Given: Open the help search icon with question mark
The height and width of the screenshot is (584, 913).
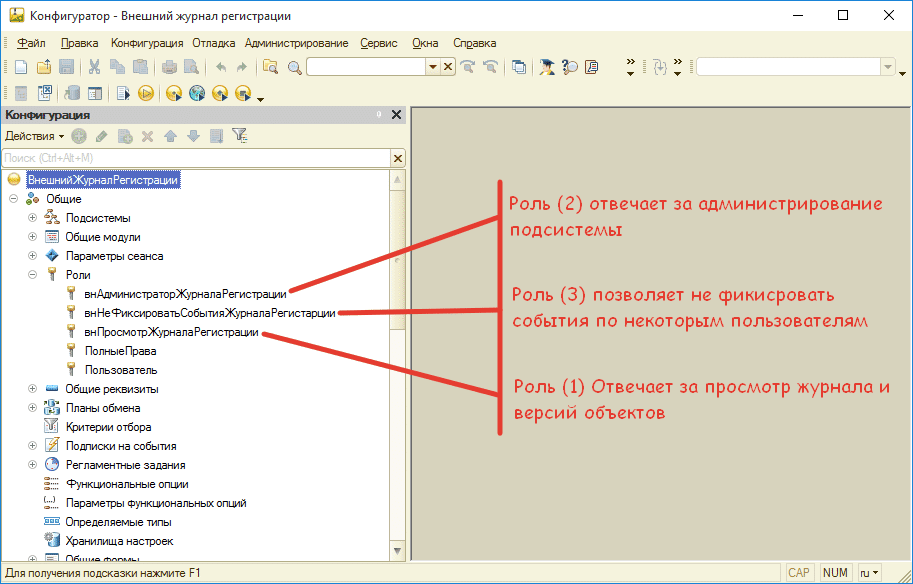Looking at the screenshot, I should tap(569, 67).
